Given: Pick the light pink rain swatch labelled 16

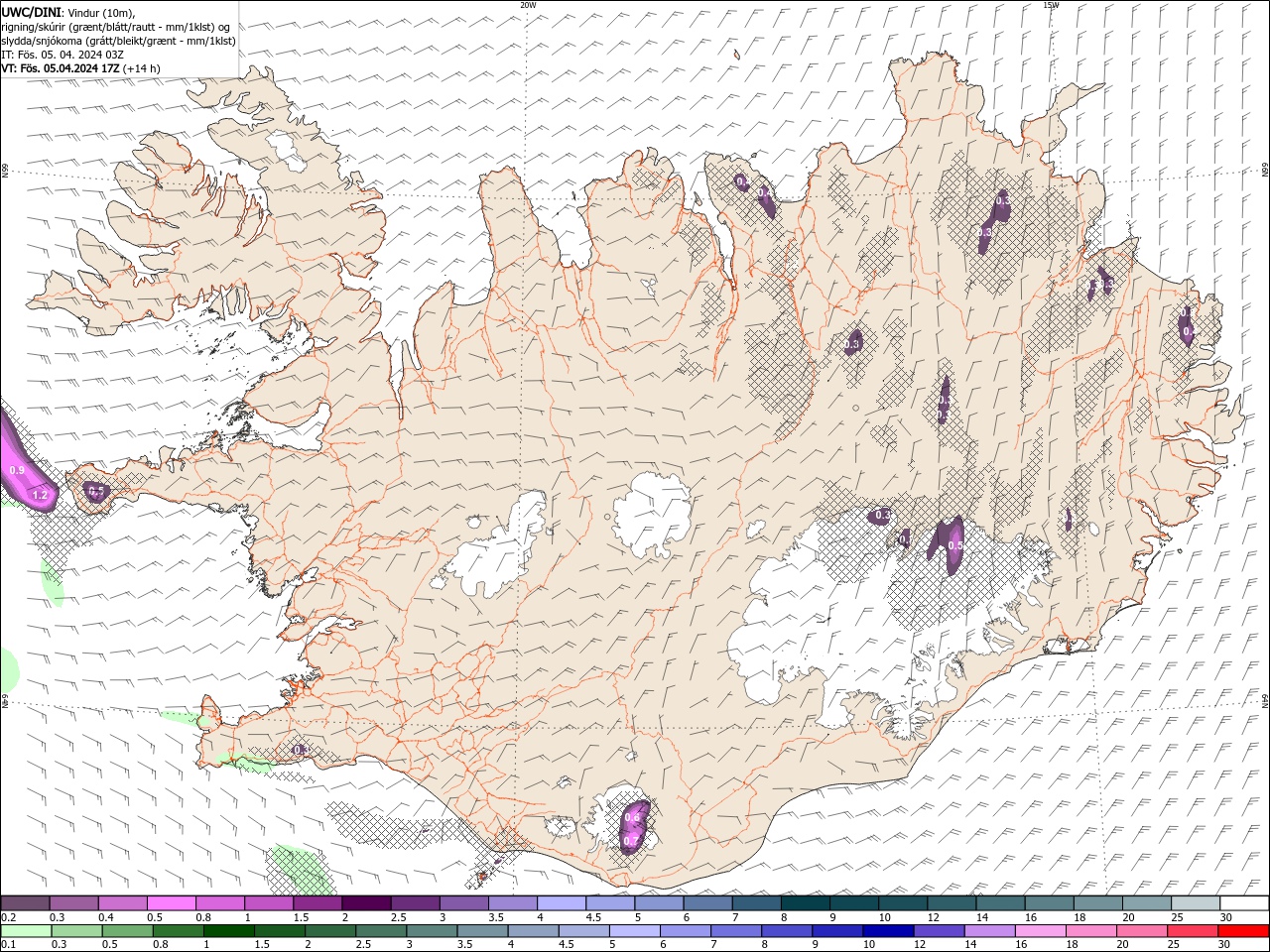Looking at the screenshot, I should [1041, 931].
